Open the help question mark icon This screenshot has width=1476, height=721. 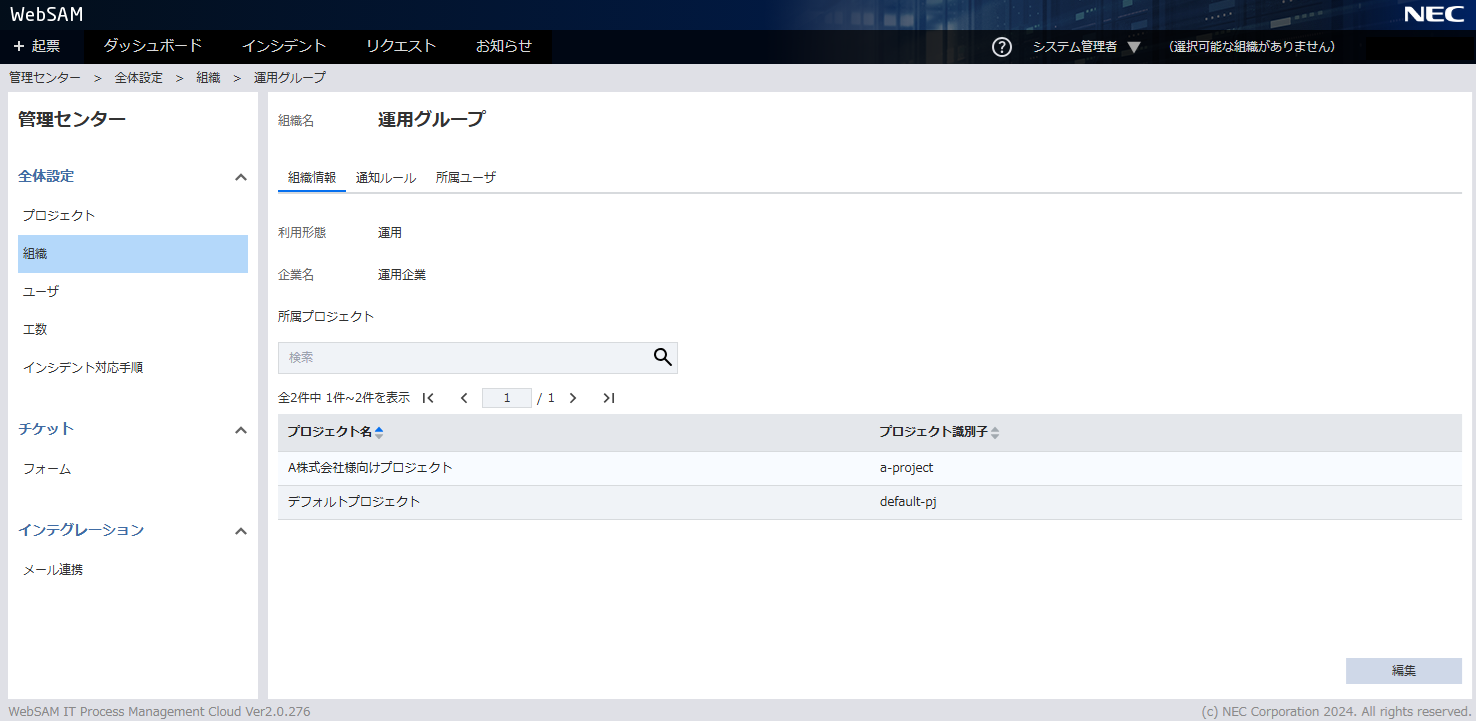1002,47
